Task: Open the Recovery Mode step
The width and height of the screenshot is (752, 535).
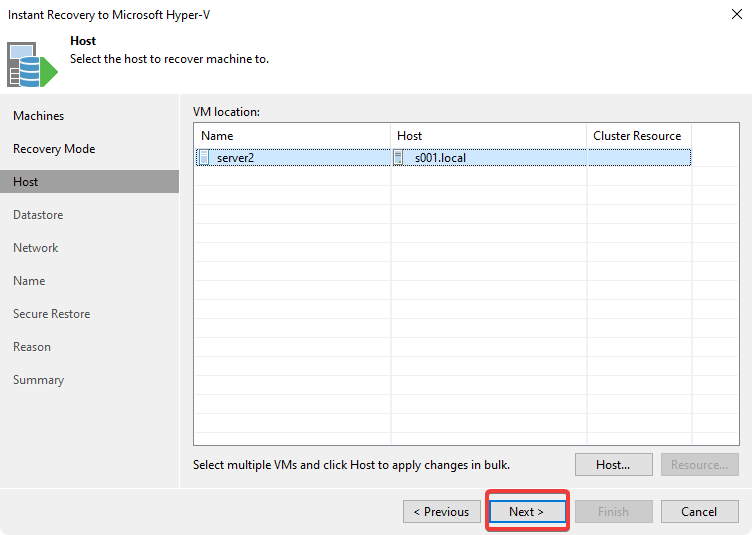Action: 54,149
